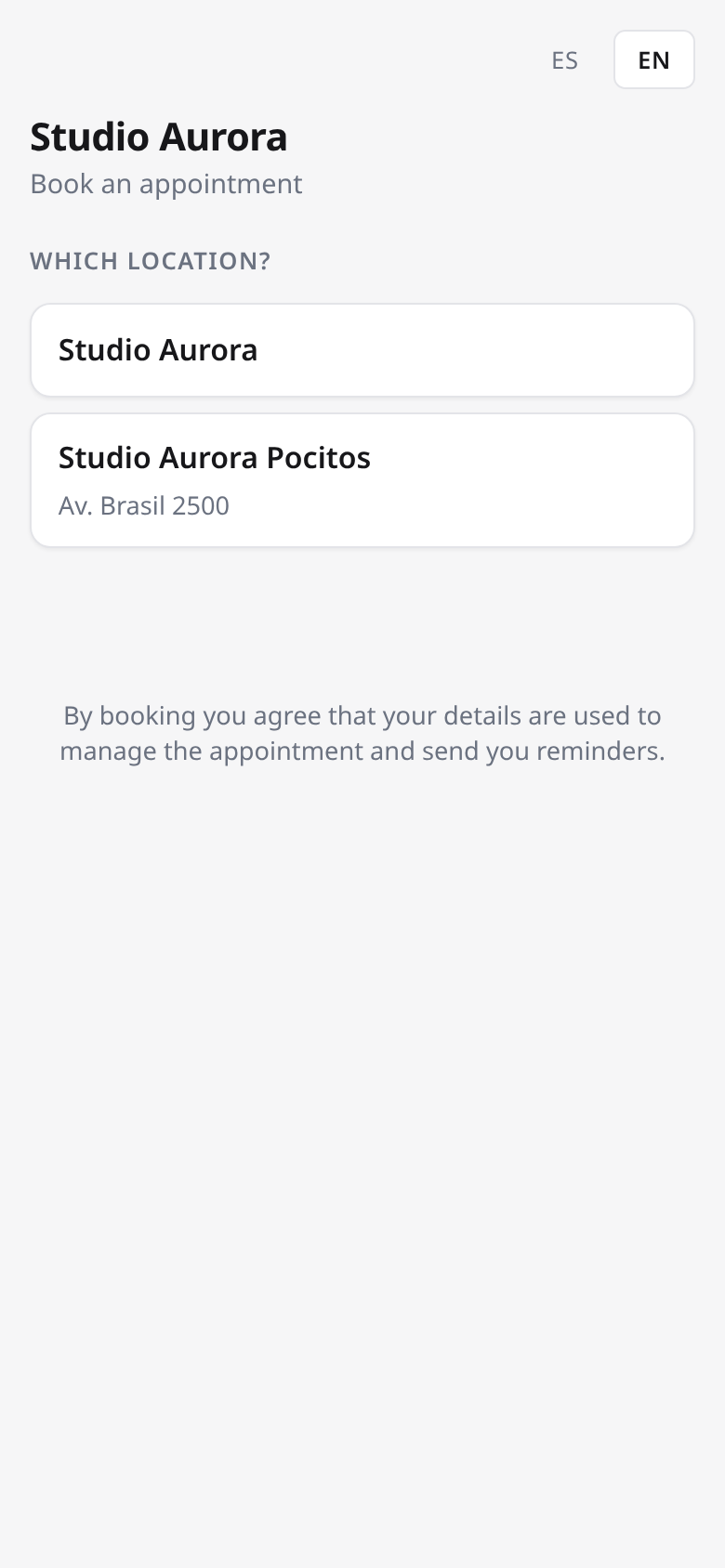Click the 'manage the appointment' disclaimer line
The height and width of the screenshot is (1568, 725).
coord(362,751)
